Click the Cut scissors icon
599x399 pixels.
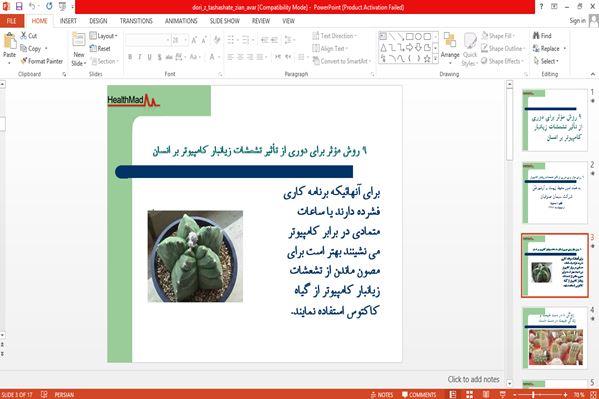pyautogui.click(x=24, y=36)
